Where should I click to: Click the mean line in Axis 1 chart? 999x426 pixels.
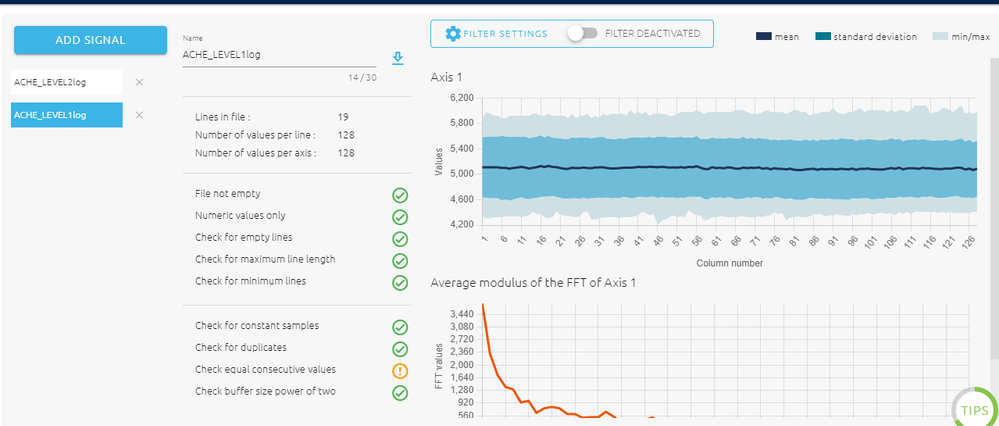(729, 168)
